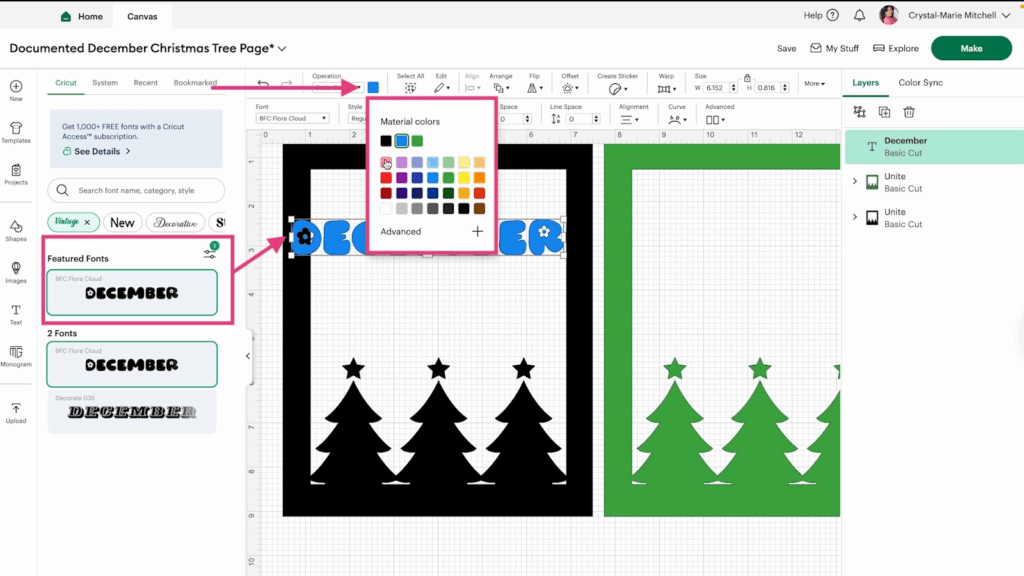Open the Arrange tool
This screenshot has width=1024, height=576.
coord(501,88)
